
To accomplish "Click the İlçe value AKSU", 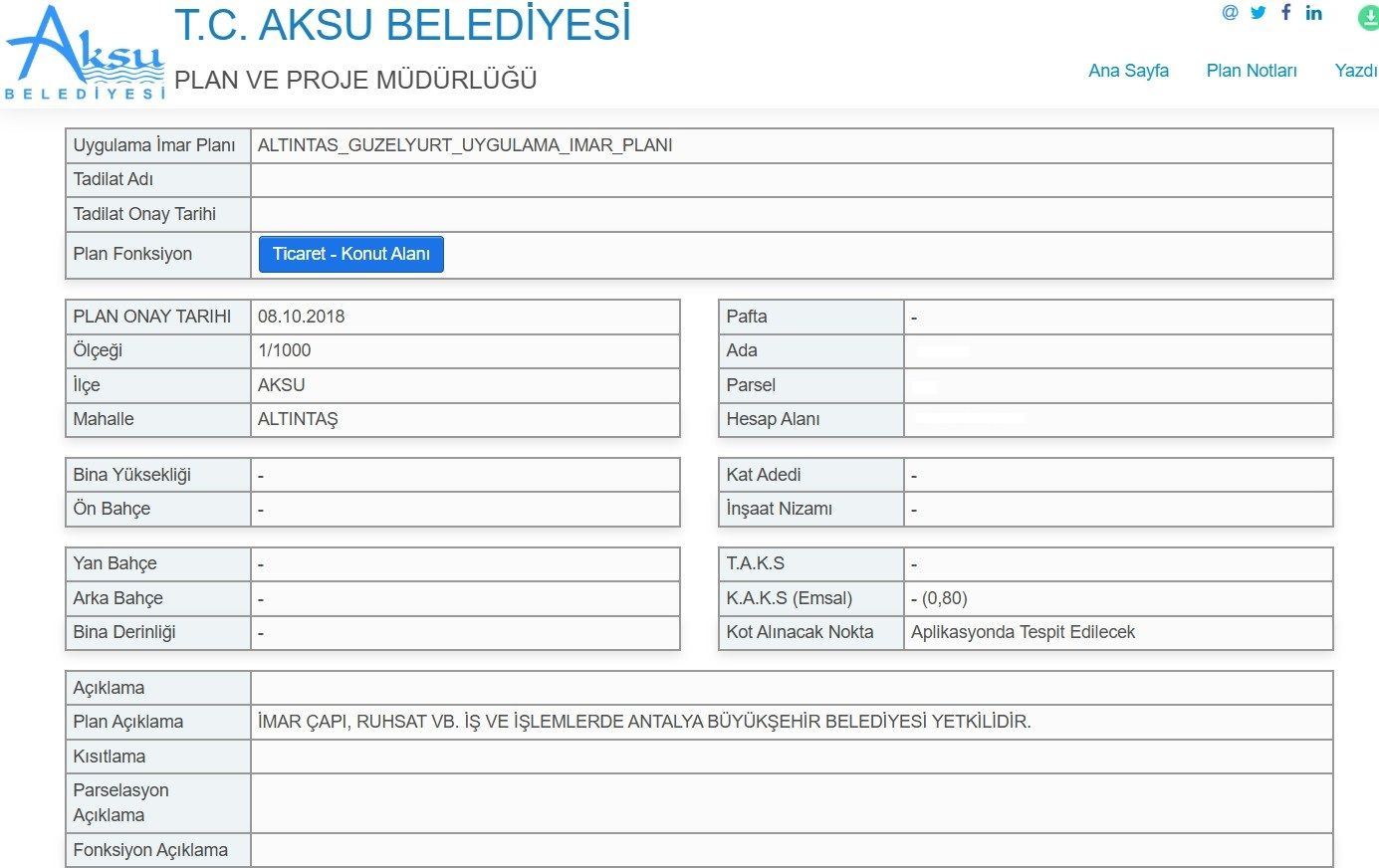I will click(x=282, y=385).
